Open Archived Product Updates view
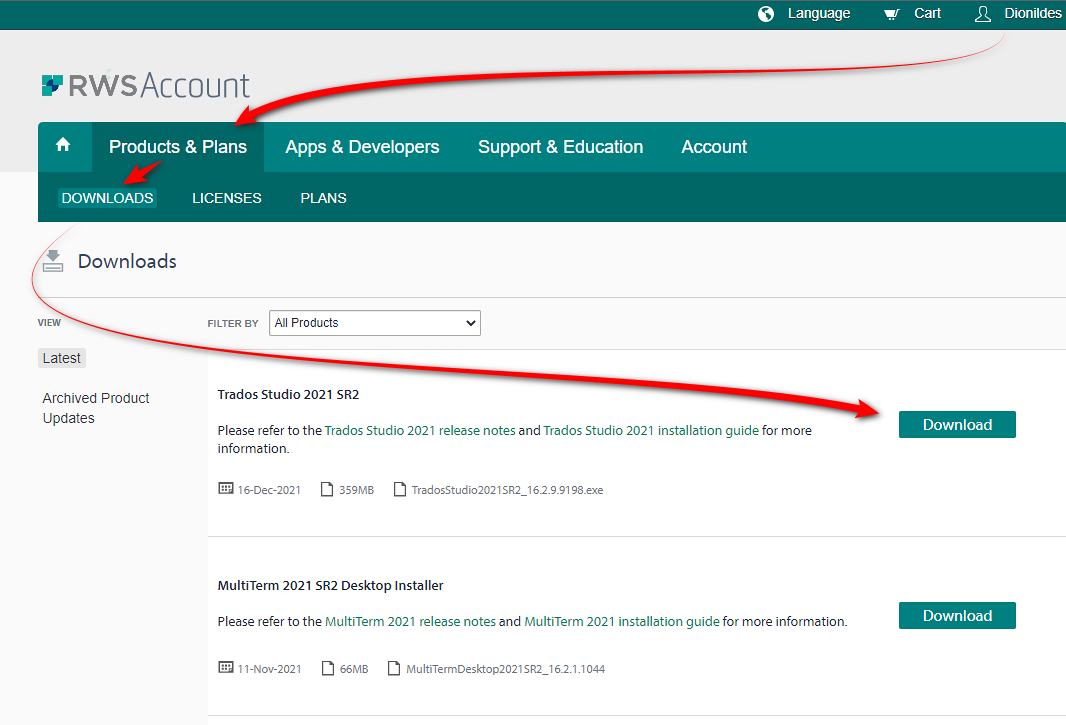This screenshot has height=725, width=1066. tap(95, 408)
